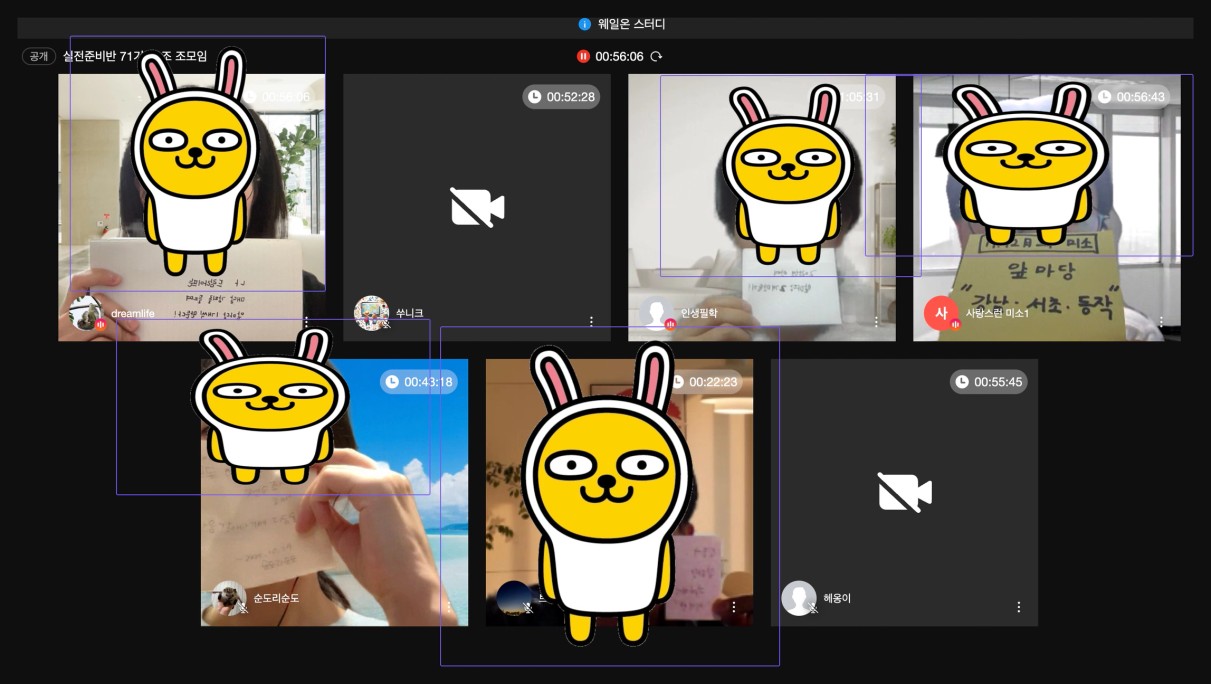This screenshot has width=1211, height=684.
Task: Click the dark avatar on the 00:22:23 tile
Action: 514,598
